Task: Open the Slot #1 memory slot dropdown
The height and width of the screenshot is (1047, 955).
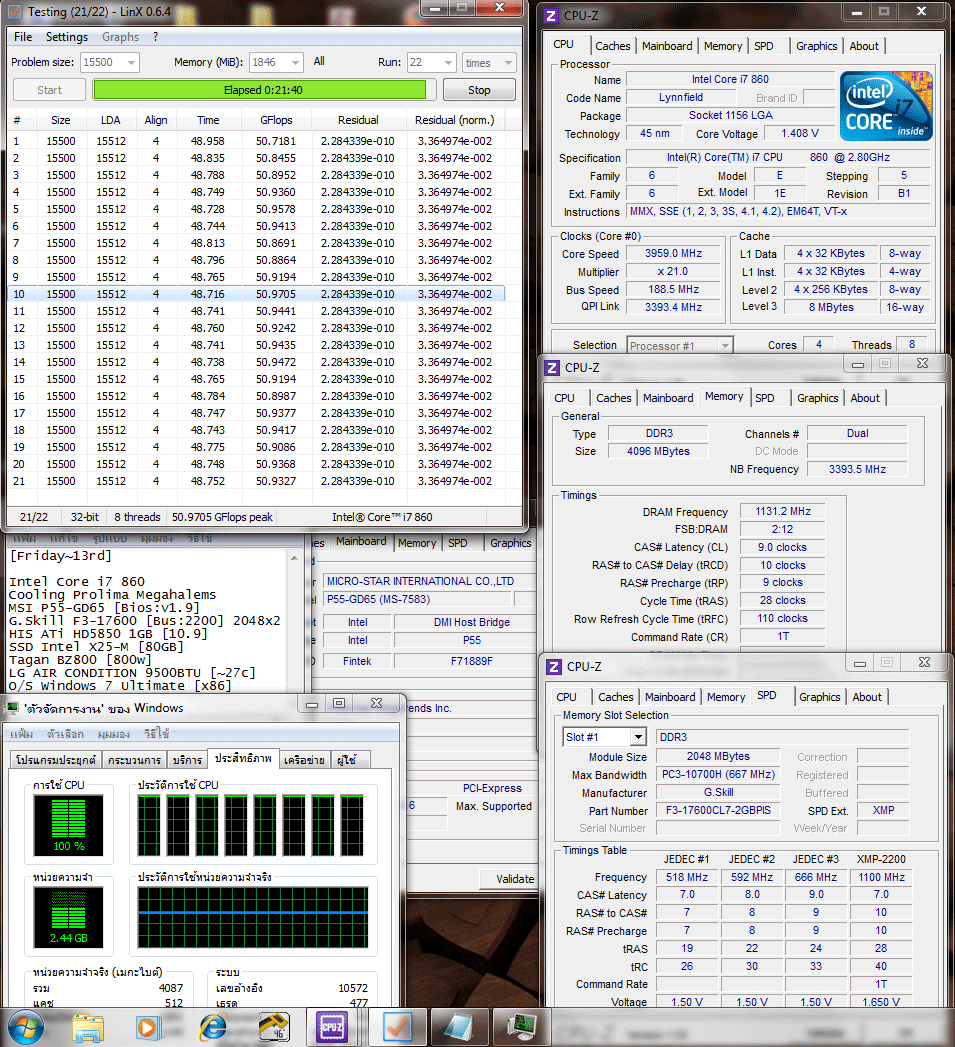Action: [x=638, y=737]
